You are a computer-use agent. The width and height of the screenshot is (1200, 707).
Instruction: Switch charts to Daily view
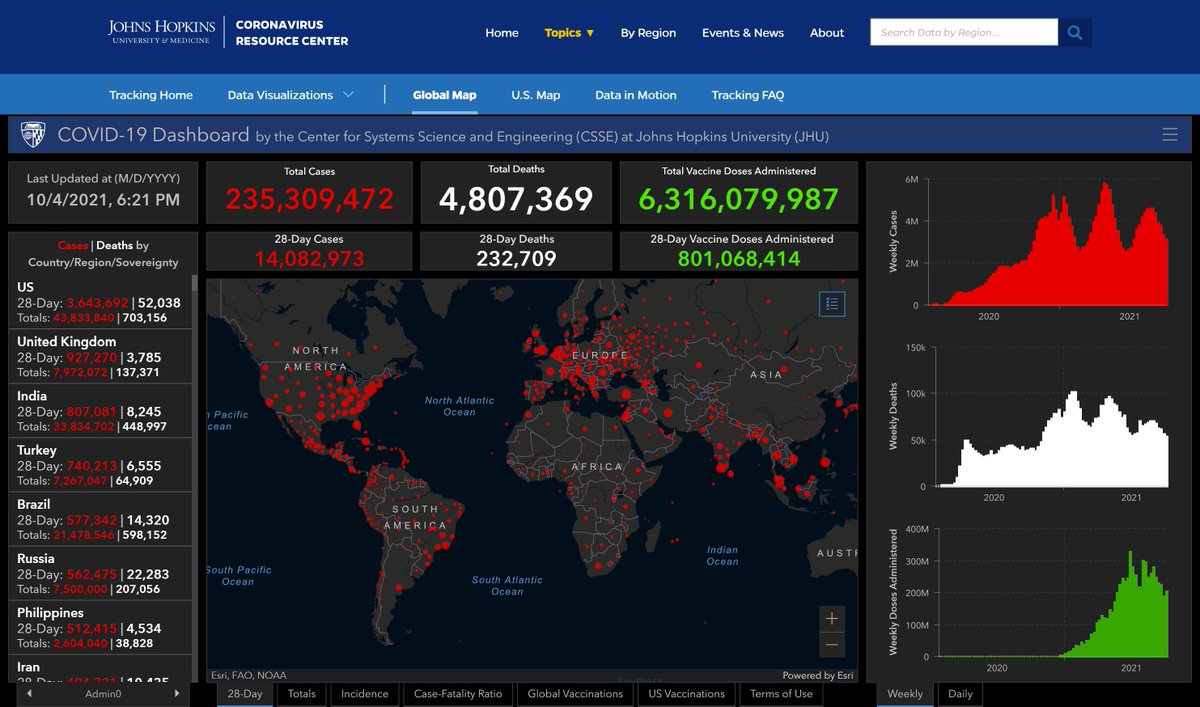click(959, 693)
